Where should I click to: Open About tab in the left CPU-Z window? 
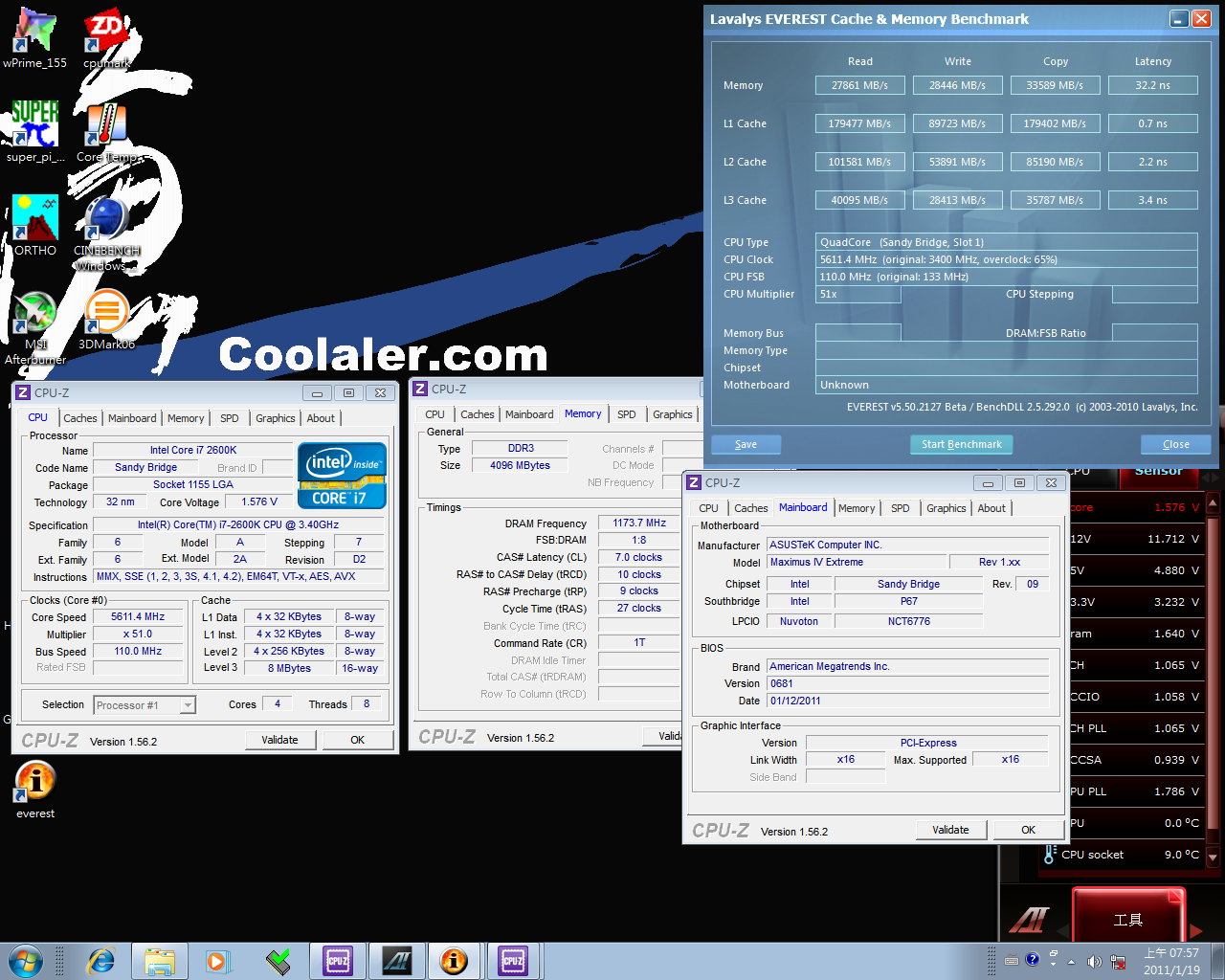coord(321,418)
